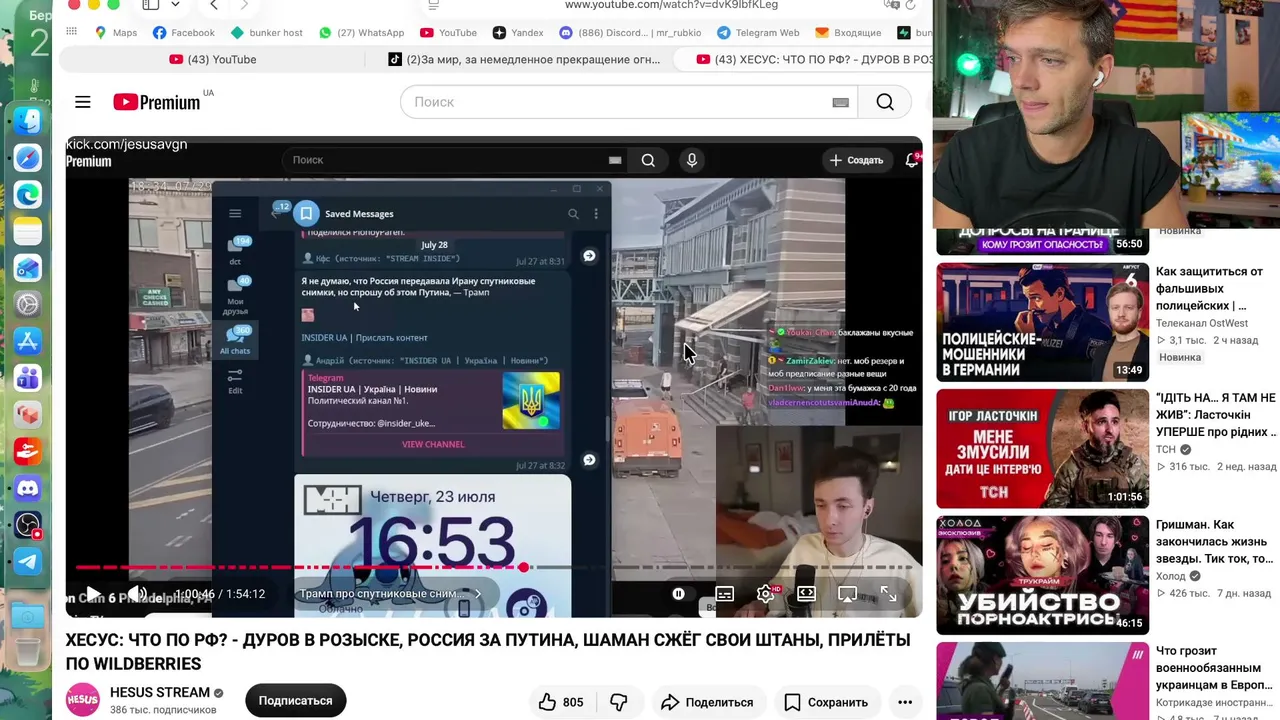Screen dimensions: 1280x720
Task: Open OBS from the Dock
Action: [28, 525]
